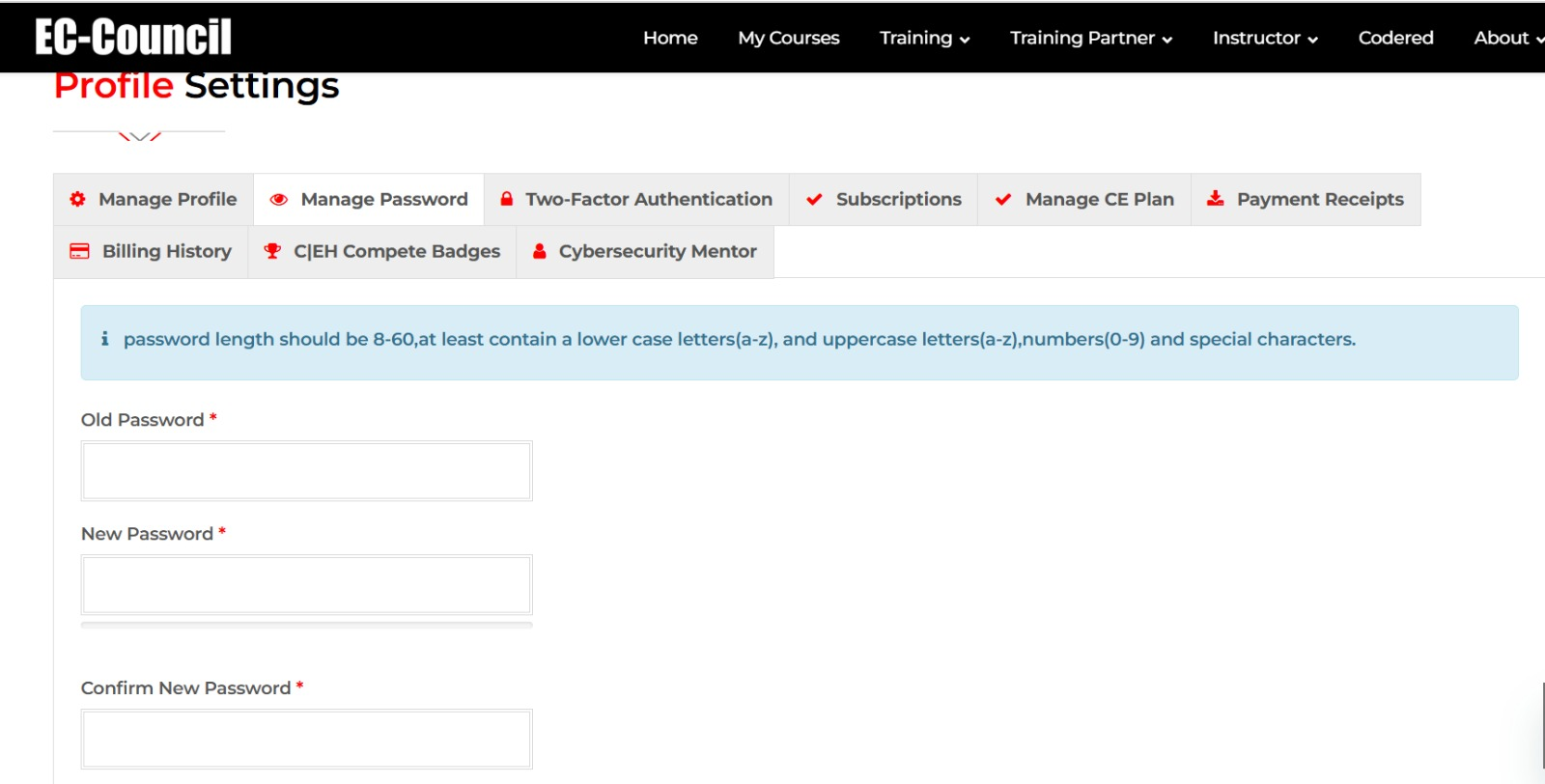Click the eye icon beside Manage Password

279,200
